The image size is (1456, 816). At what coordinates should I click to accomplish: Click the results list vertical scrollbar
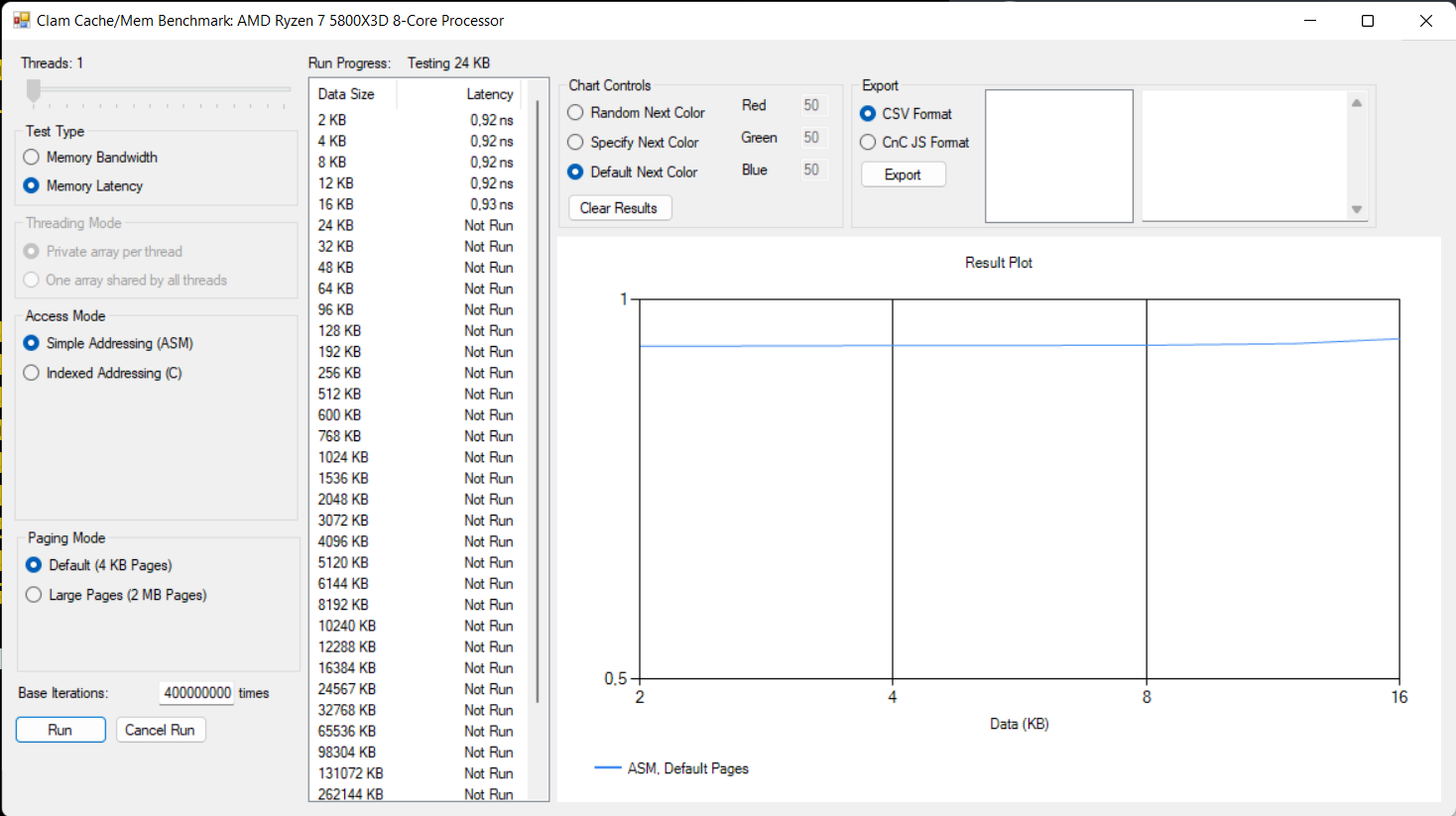[538, 402]
